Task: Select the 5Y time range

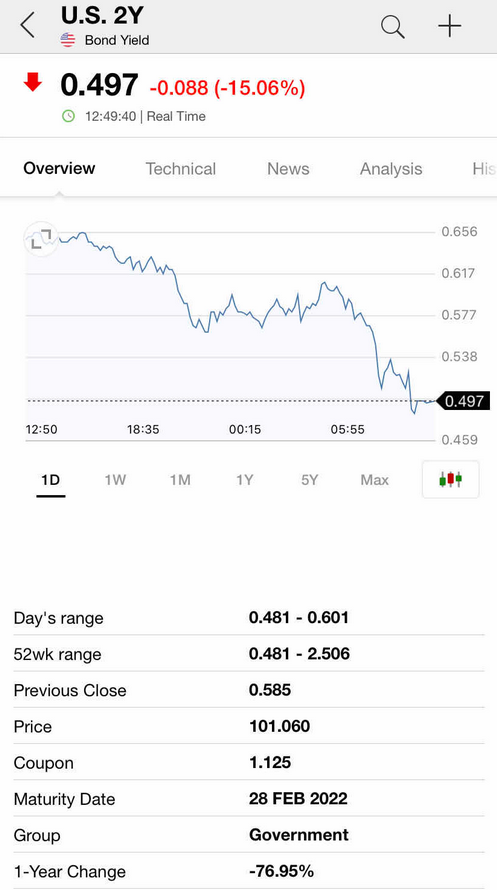Action: tap(310, 480)
